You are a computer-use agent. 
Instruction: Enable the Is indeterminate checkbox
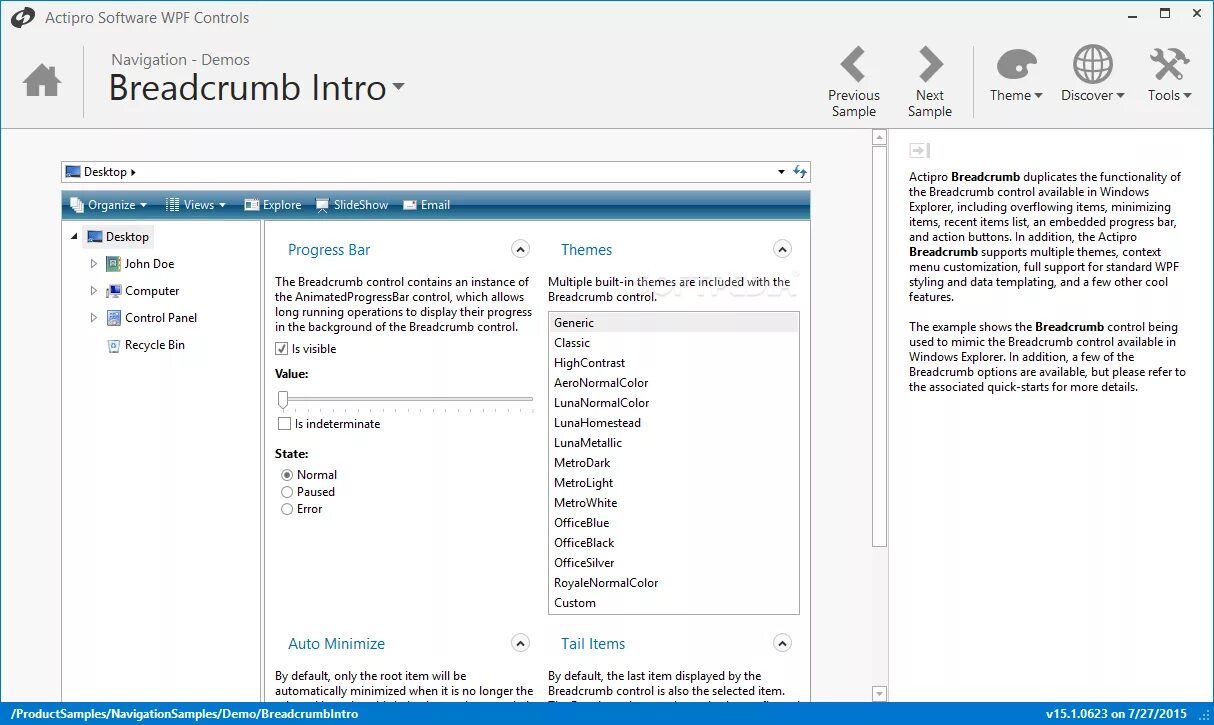[284, 424]
